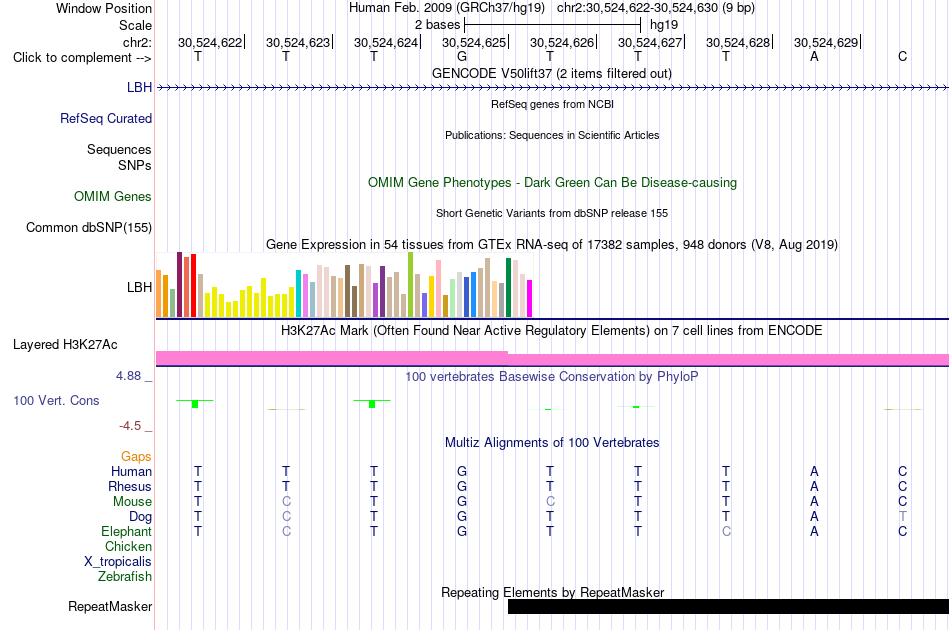Select the Mouse alignment row label
This screenshot has height=630, width=950.
[x=132, y=502]
